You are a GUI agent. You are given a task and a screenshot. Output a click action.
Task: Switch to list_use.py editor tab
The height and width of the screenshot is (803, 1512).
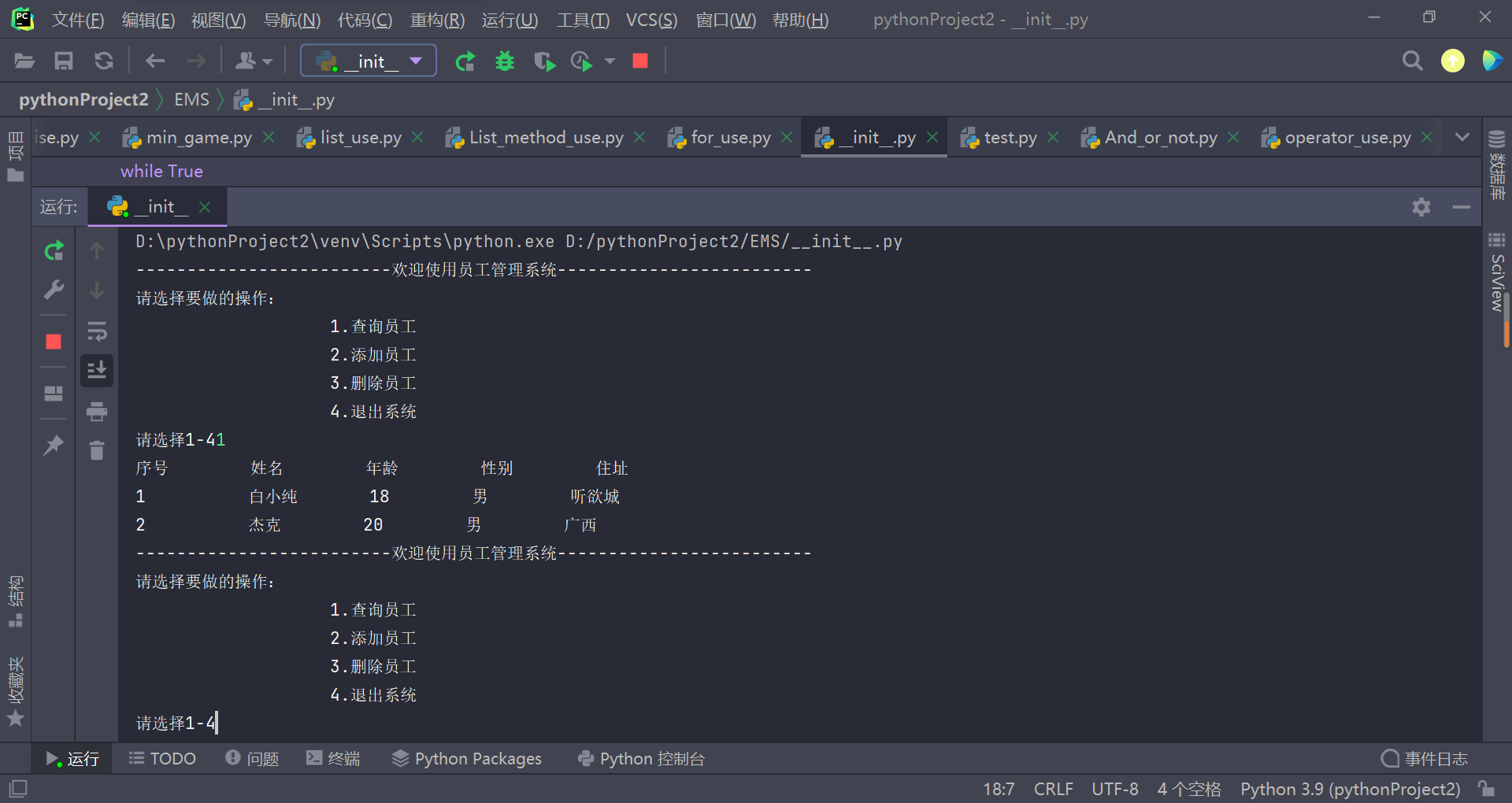[x=360, y=138]
